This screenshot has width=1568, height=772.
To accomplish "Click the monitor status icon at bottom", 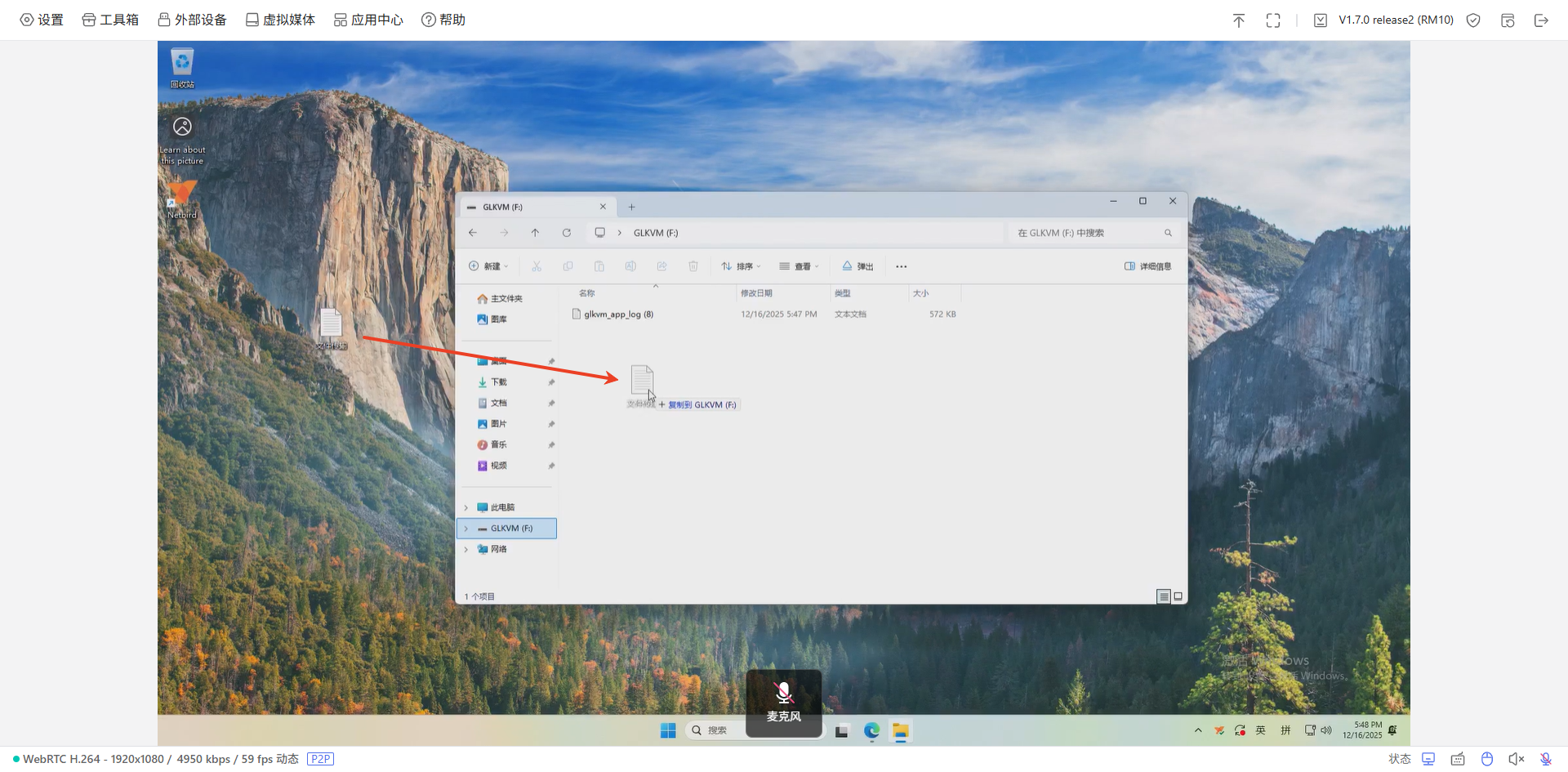I will coord(1428,759).
